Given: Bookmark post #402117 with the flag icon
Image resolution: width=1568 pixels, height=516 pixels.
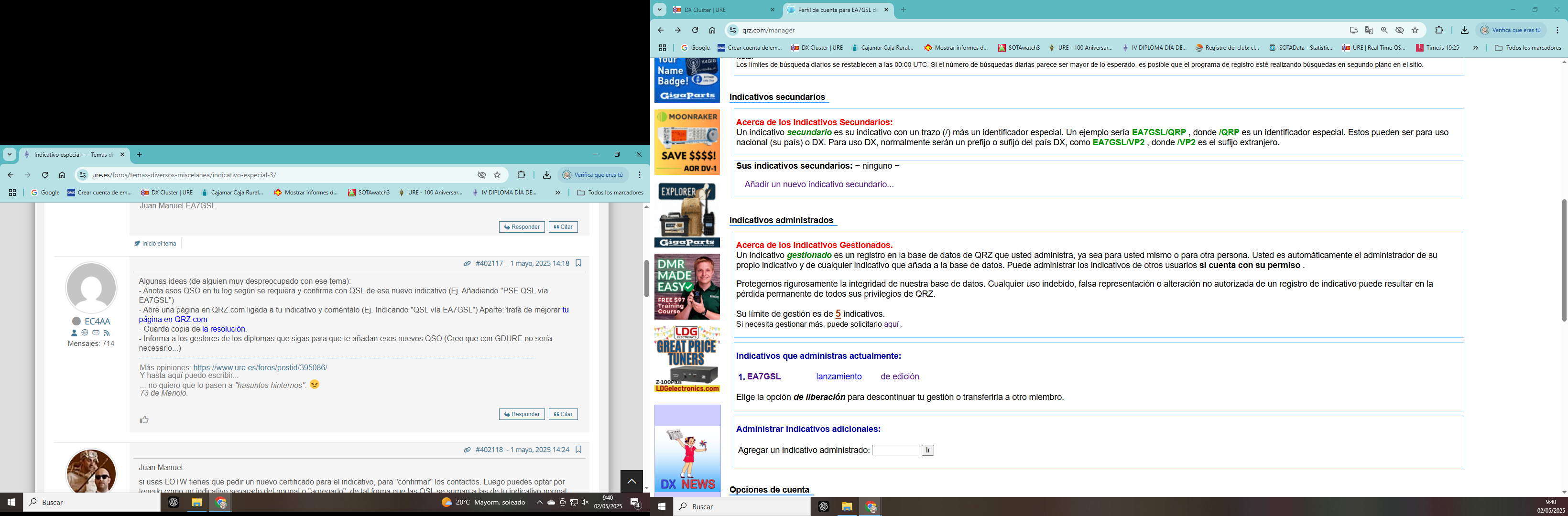Looking at the screenshot, I should pyautogui.click(x=579, y=263).
